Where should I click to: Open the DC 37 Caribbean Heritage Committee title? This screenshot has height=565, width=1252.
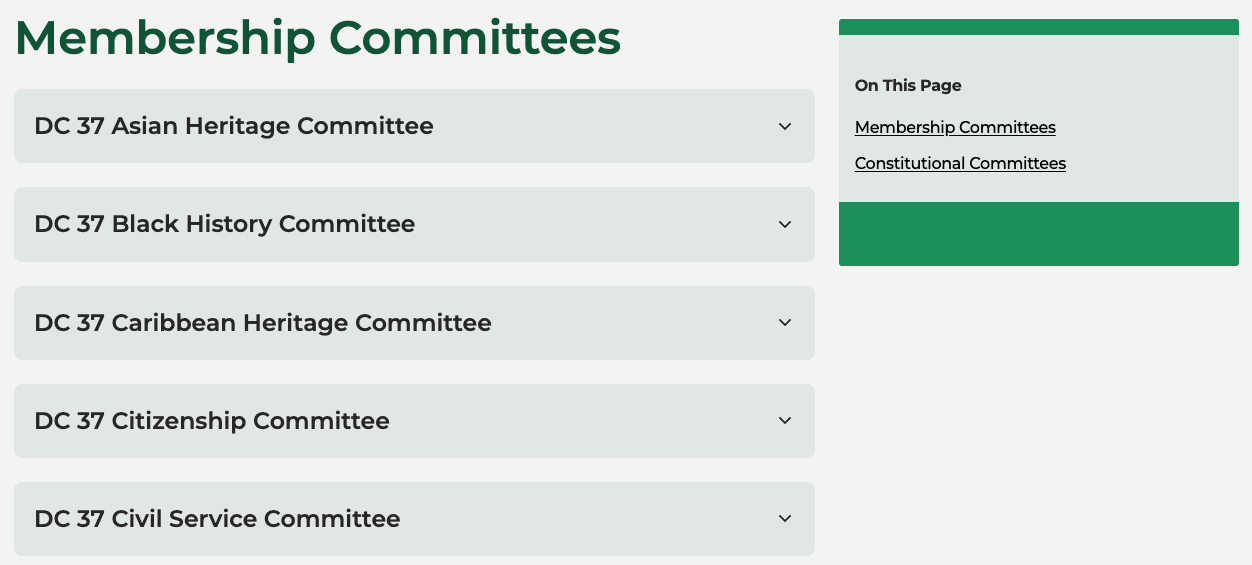(x=263, y=323)
